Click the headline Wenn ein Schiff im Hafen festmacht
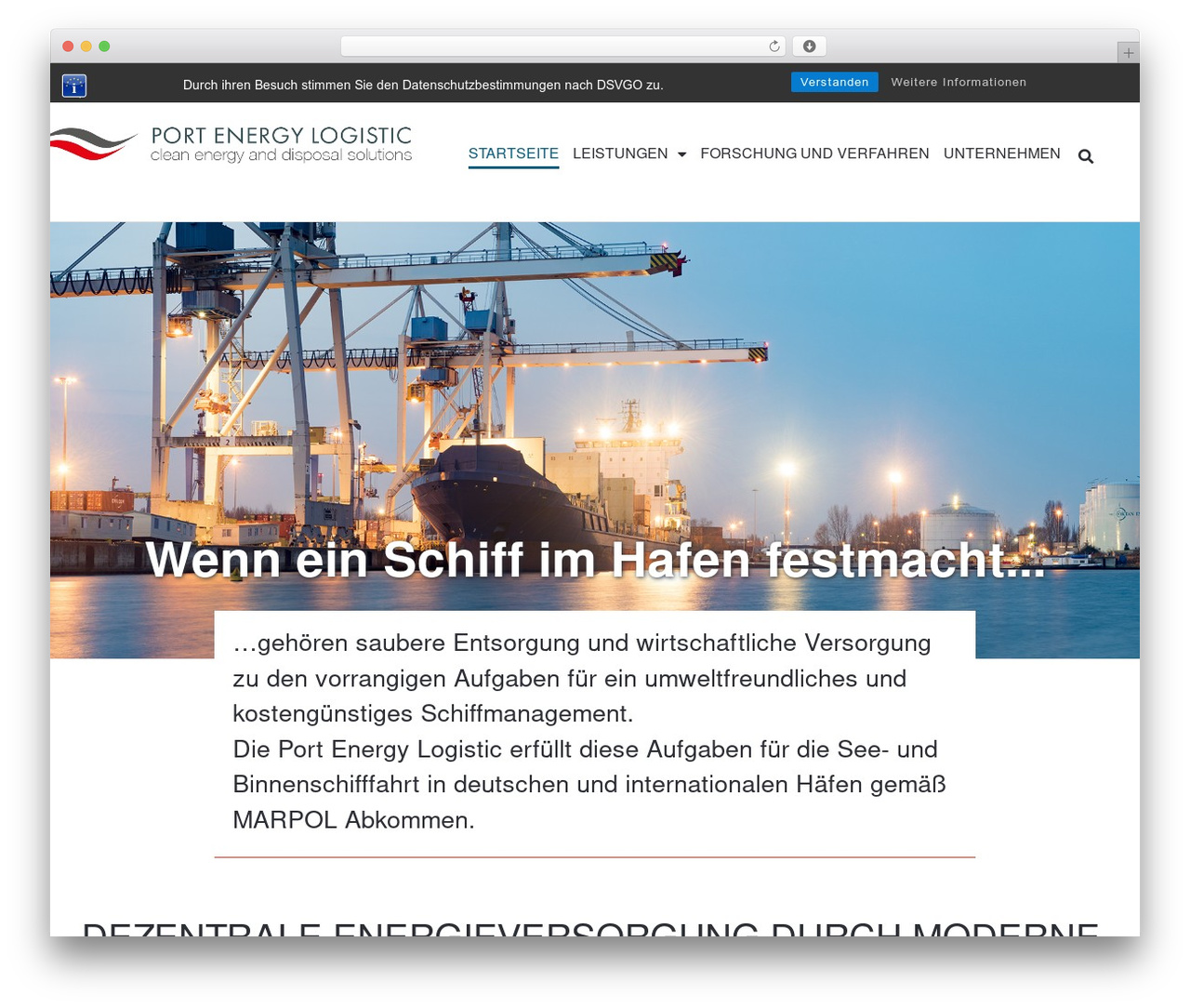 (595, 559)
